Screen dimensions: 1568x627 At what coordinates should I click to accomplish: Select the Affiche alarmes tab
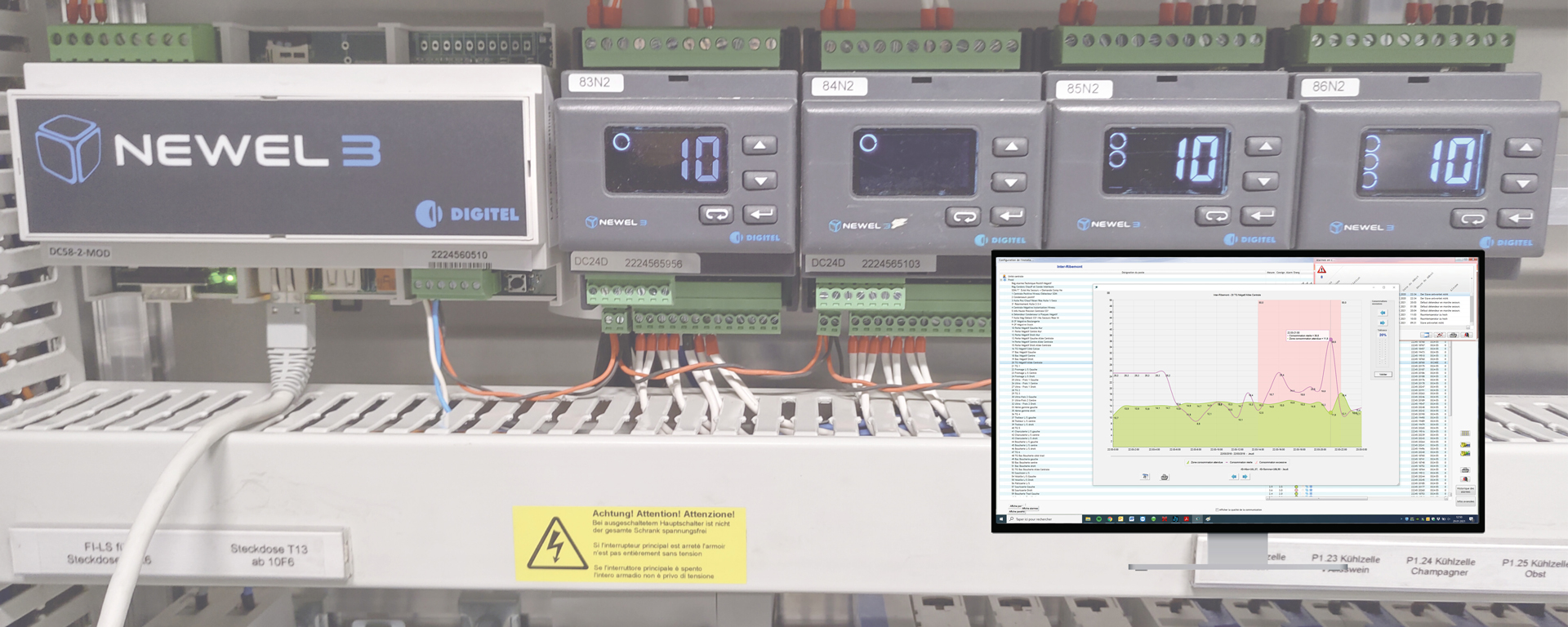click(x=1030, y=508)
